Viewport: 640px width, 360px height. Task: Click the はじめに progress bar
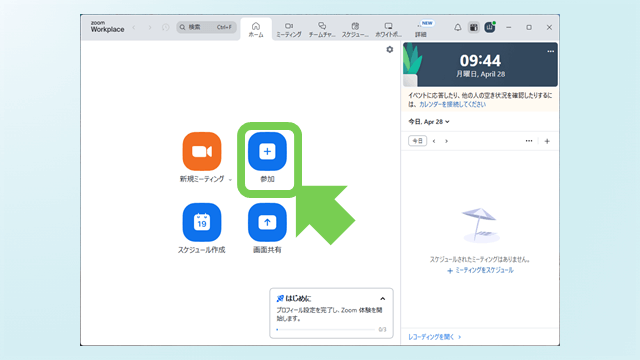tap(325, 329)
